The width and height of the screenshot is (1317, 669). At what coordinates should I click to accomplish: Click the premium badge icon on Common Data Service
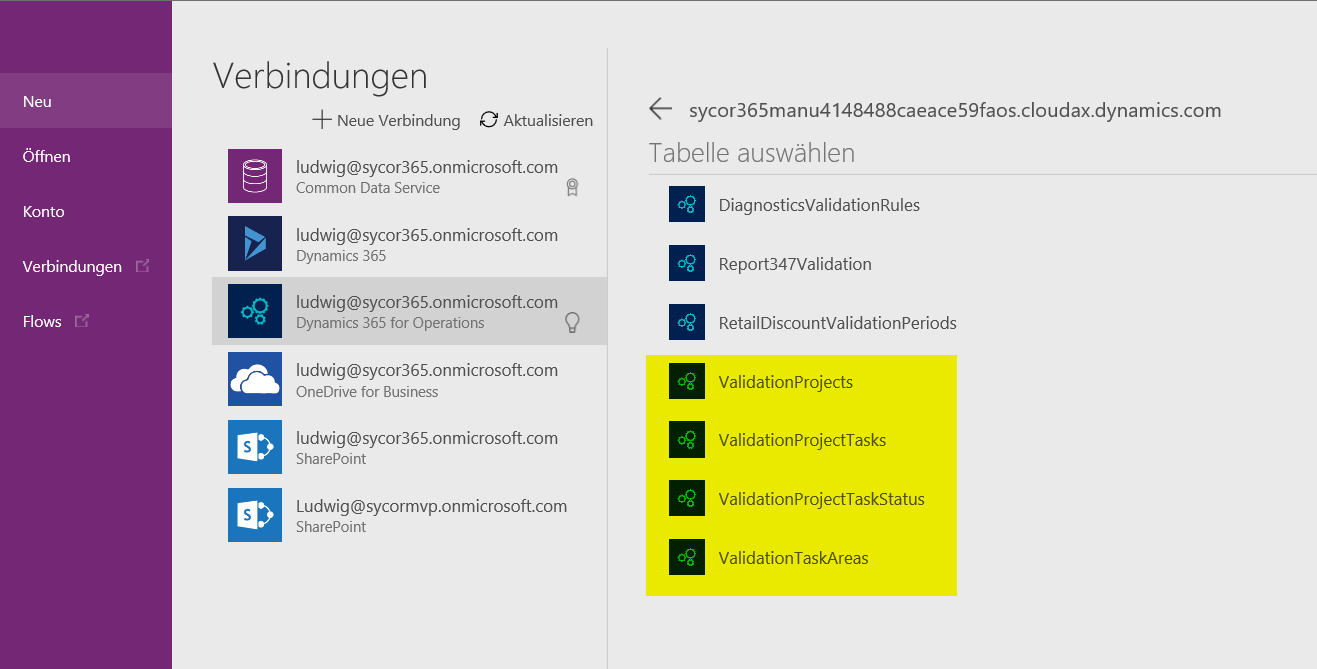(572, 187)
